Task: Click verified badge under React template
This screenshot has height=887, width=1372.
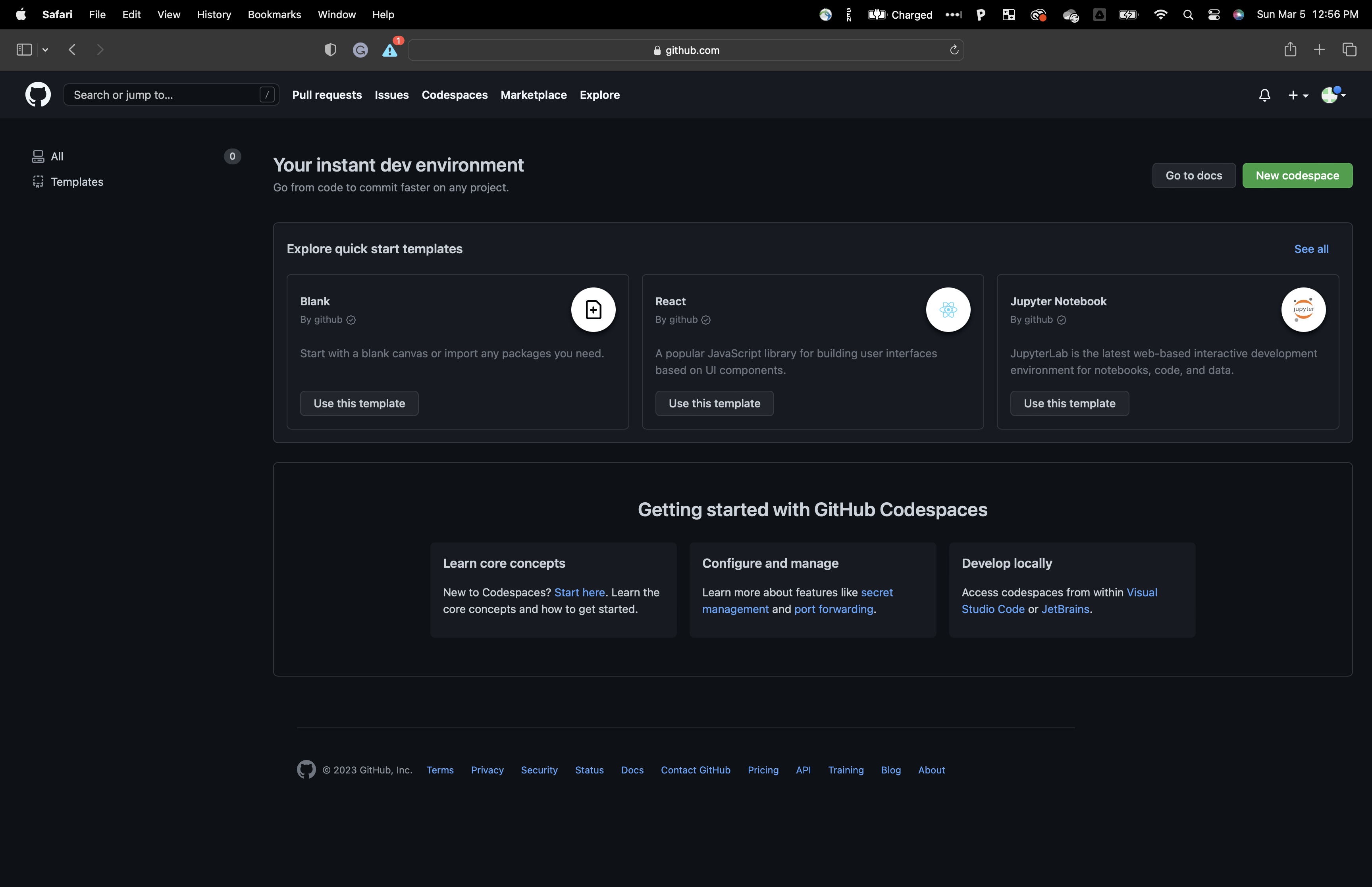Action: pyautogui.click(x=706, y=320)
